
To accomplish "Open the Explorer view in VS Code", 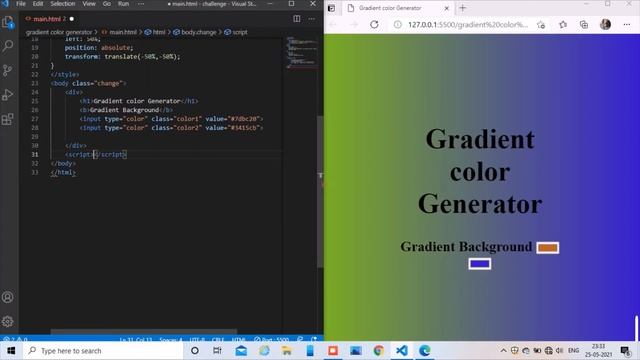I will [8, 22].
